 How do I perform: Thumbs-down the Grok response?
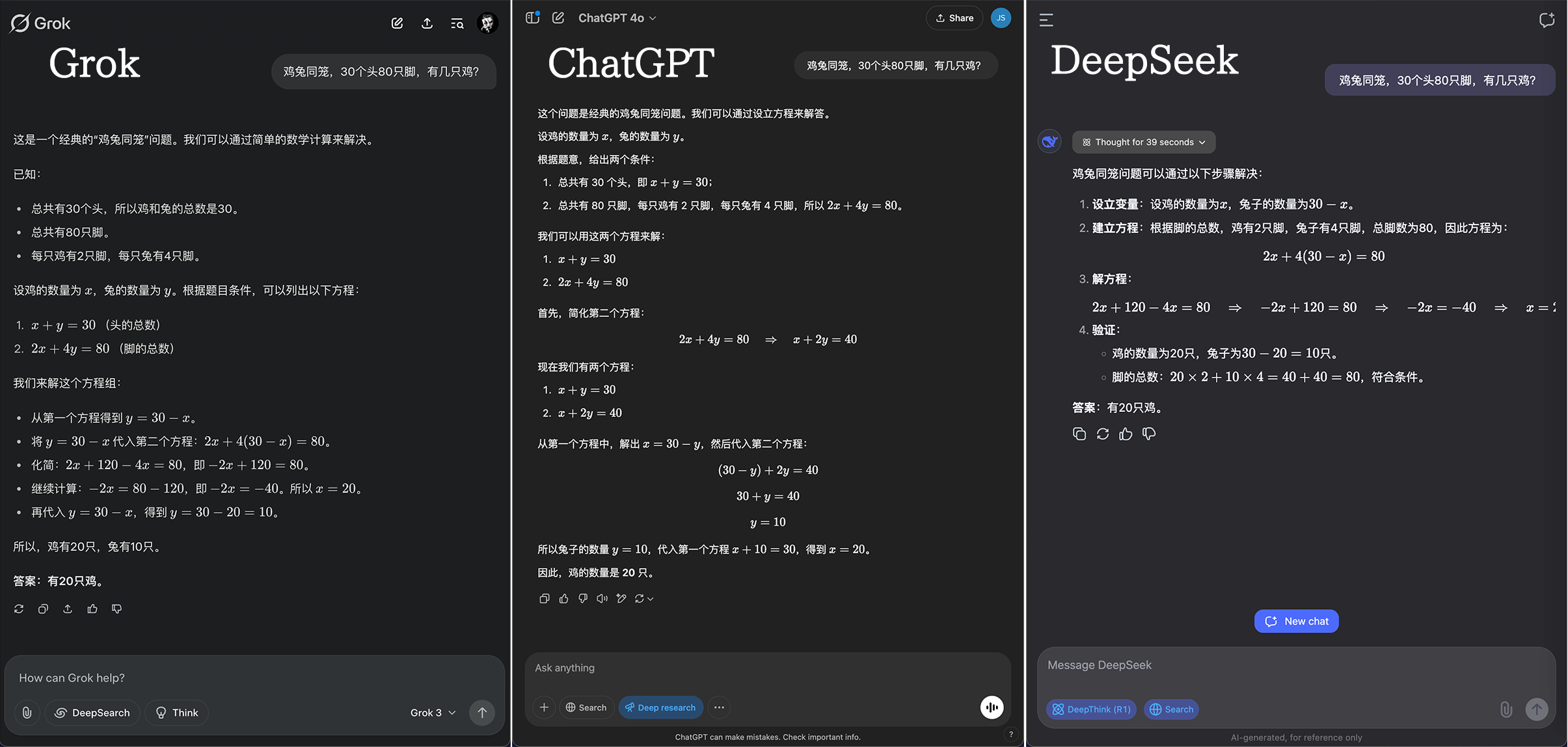click(117, 609)
